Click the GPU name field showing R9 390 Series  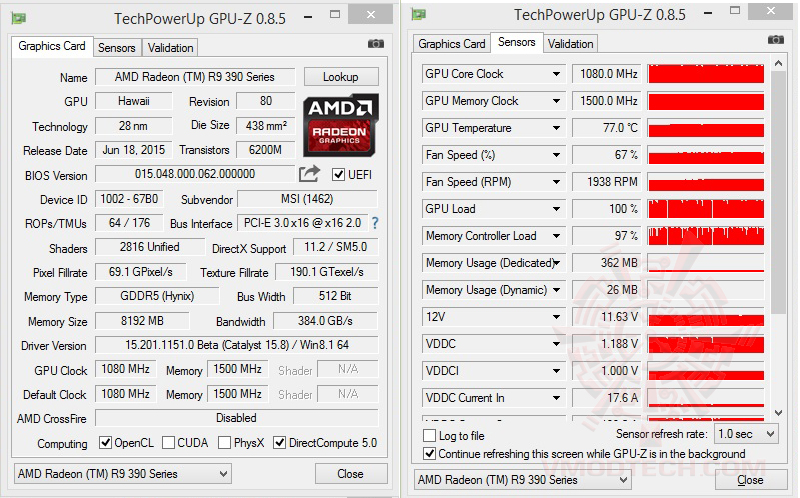pos(195,77)
